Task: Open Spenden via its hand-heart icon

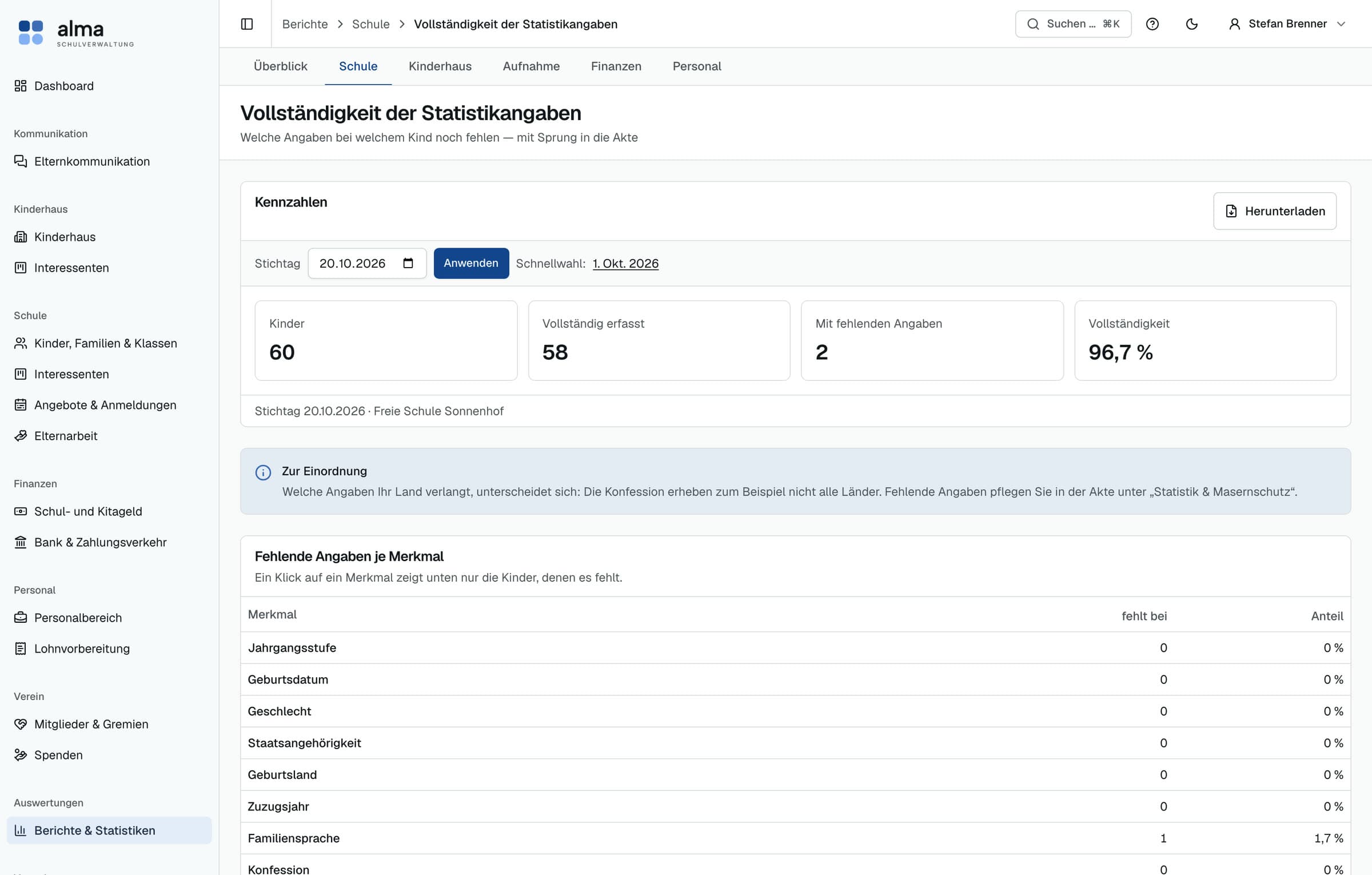Action: 21,755
